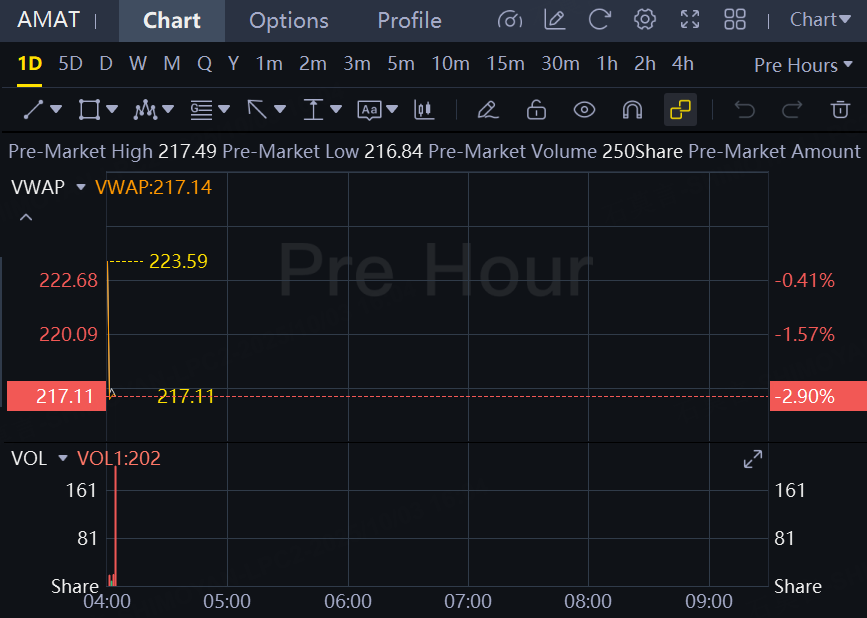The image size is (867, 618).
Task: Select the 4h interval
Action: pos(683,64)
